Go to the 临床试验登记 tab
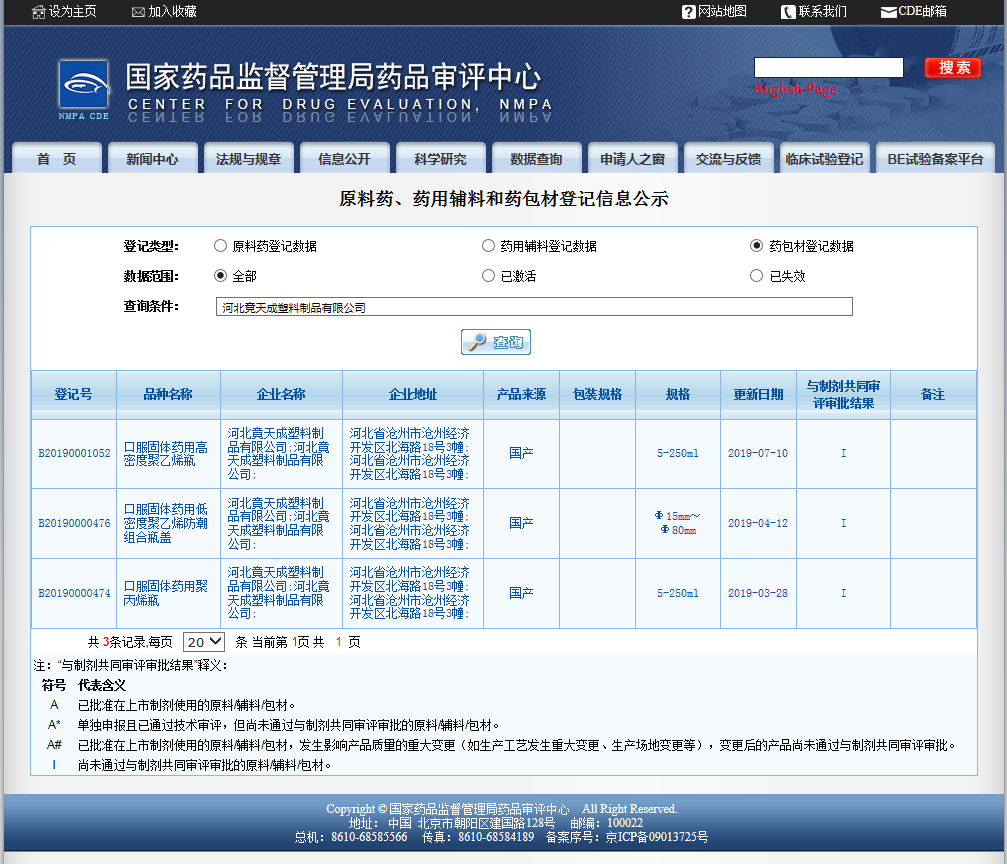This screenshot has width=1007, height=864. (825, 159)
